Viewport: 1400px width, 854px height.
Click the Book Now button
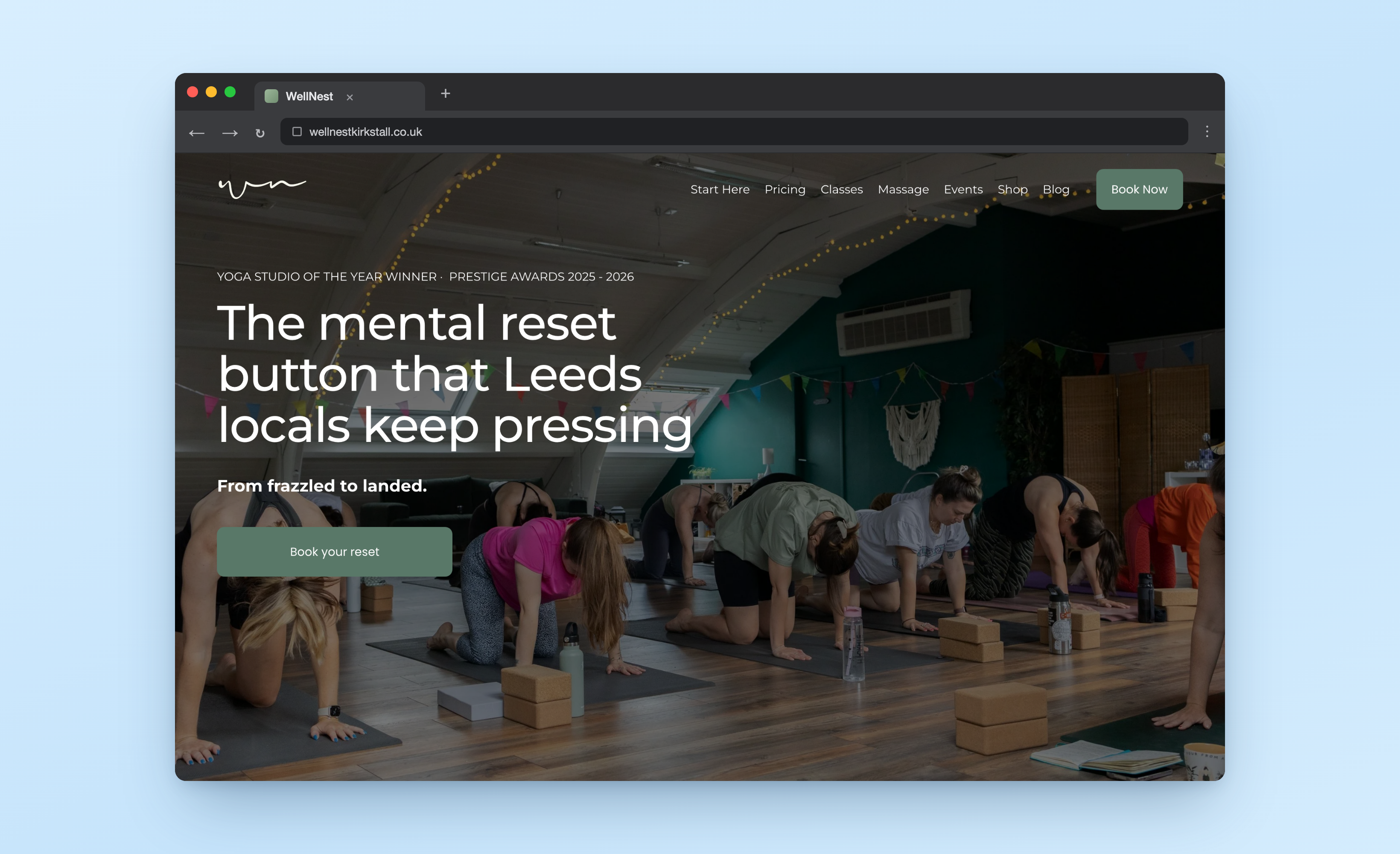(1139, 189)
